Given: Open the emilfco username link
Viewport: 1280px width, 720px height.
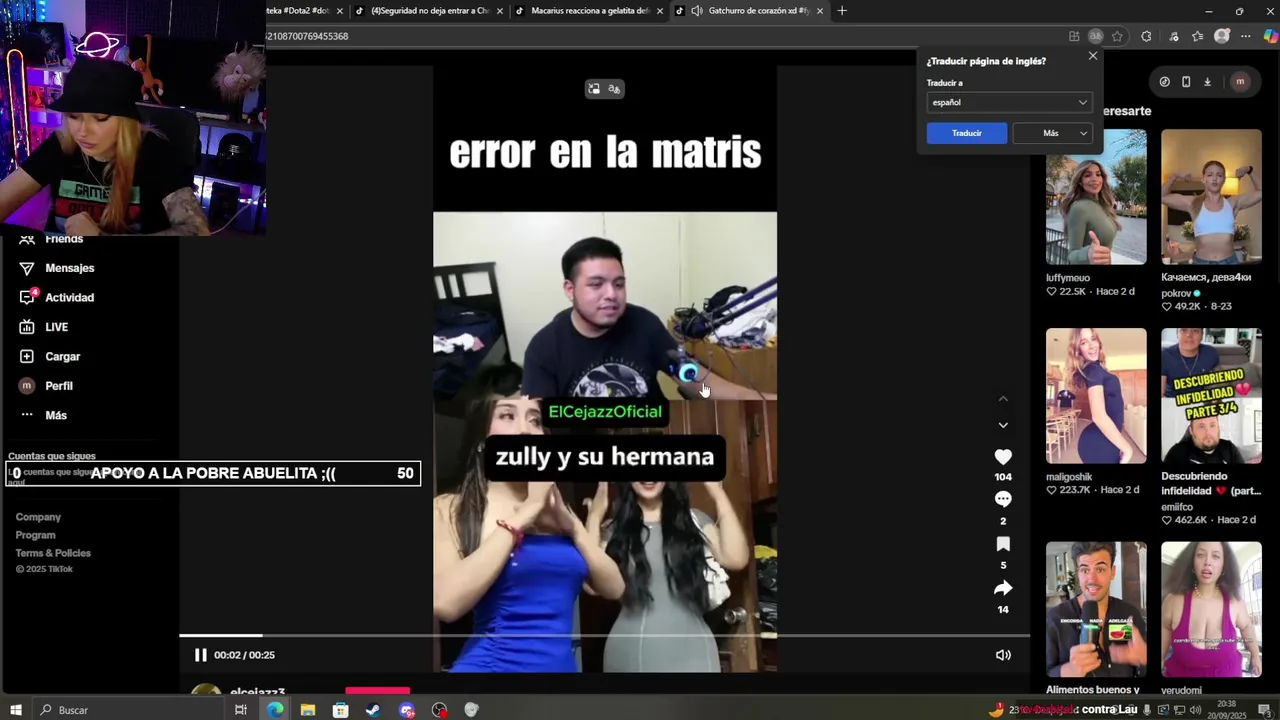Looking at the screenshot, I should coord(1177,507).
